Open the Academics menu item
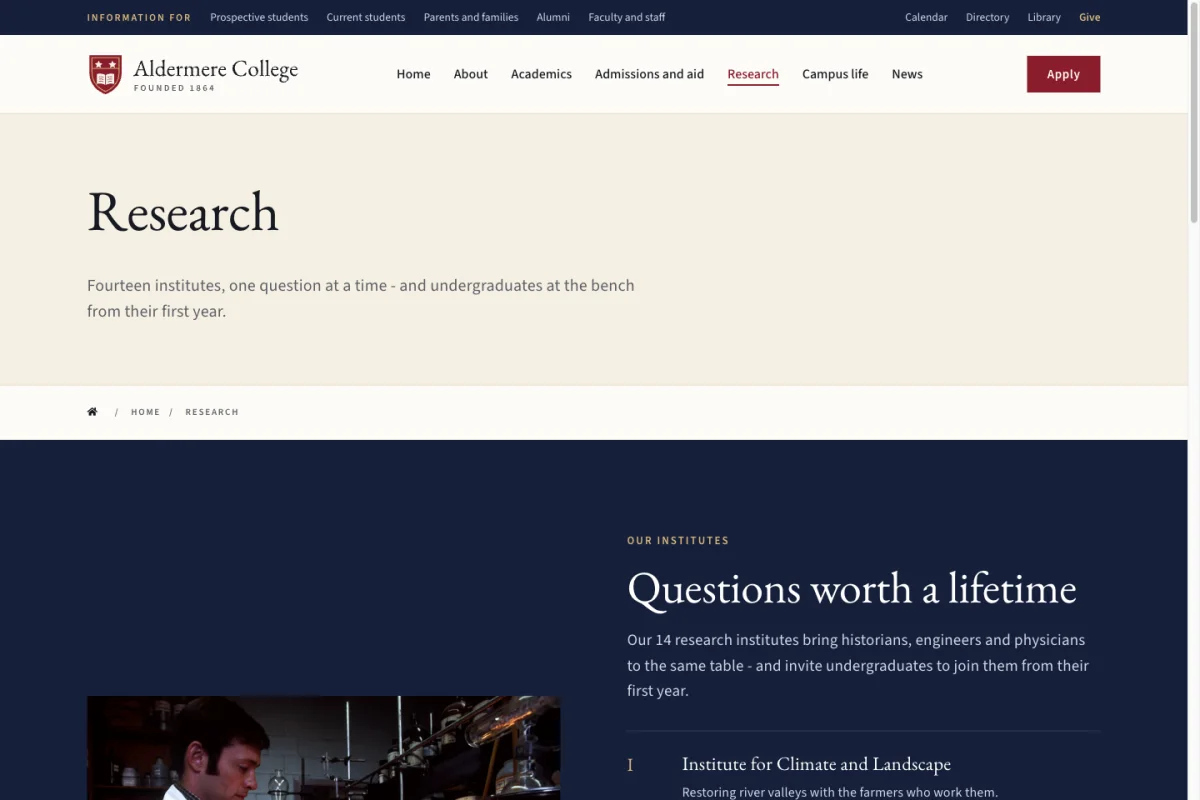Viewport: 1200px width, 800px height. pos(541,74)
